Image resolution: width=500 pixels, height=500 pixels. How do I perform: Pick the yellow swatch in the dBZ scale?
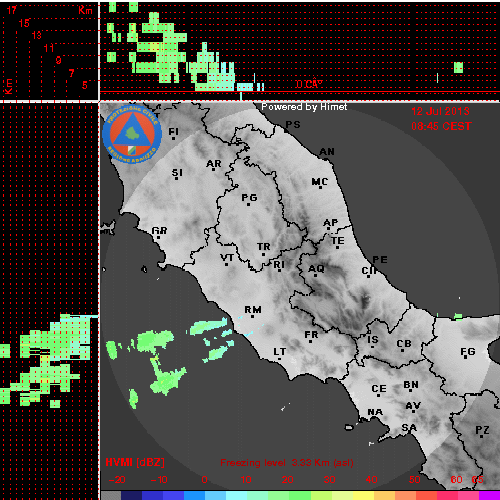point(363,495)
